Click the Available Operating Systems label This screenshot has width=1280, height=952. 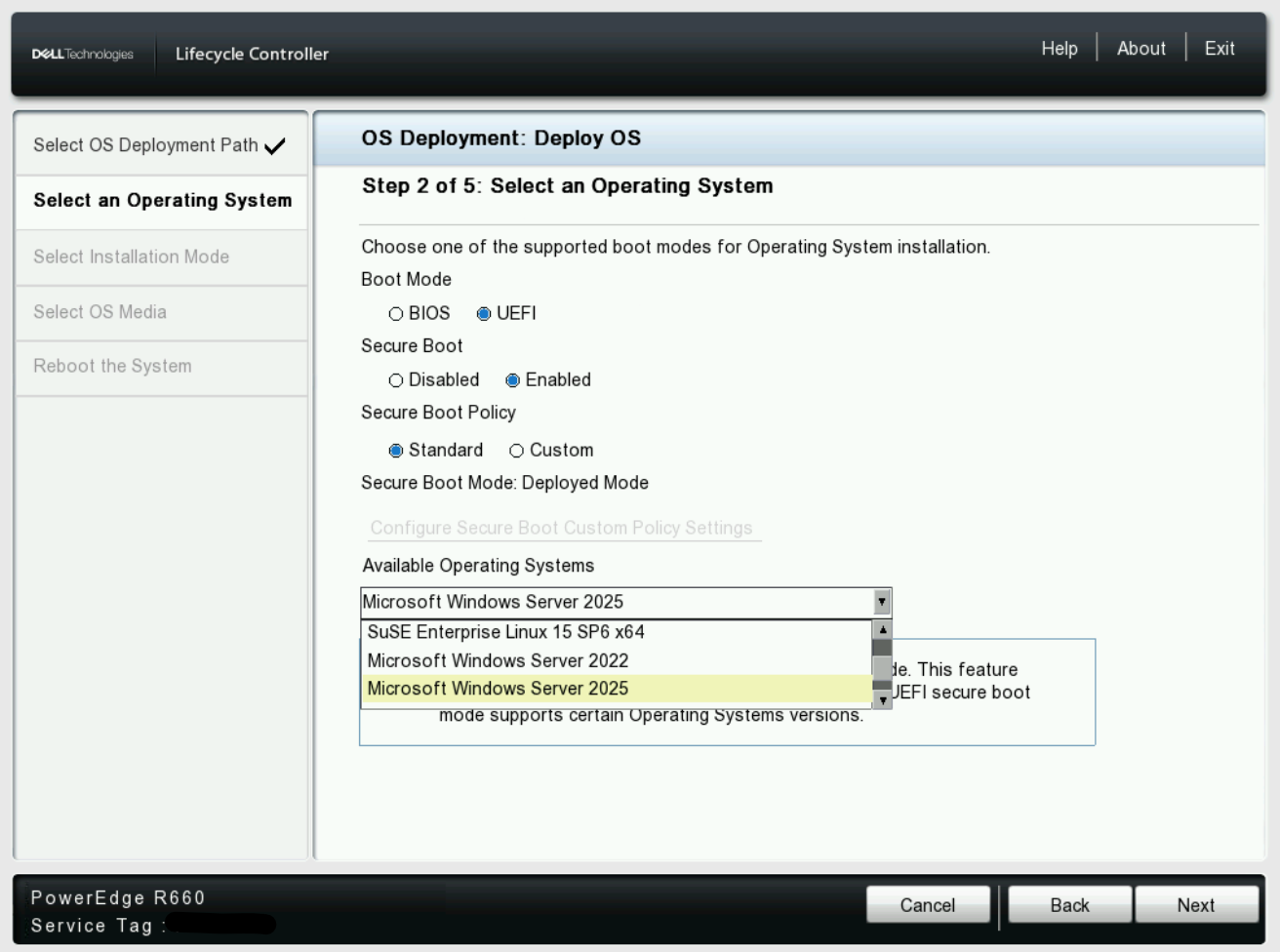(x=478, y=566)
